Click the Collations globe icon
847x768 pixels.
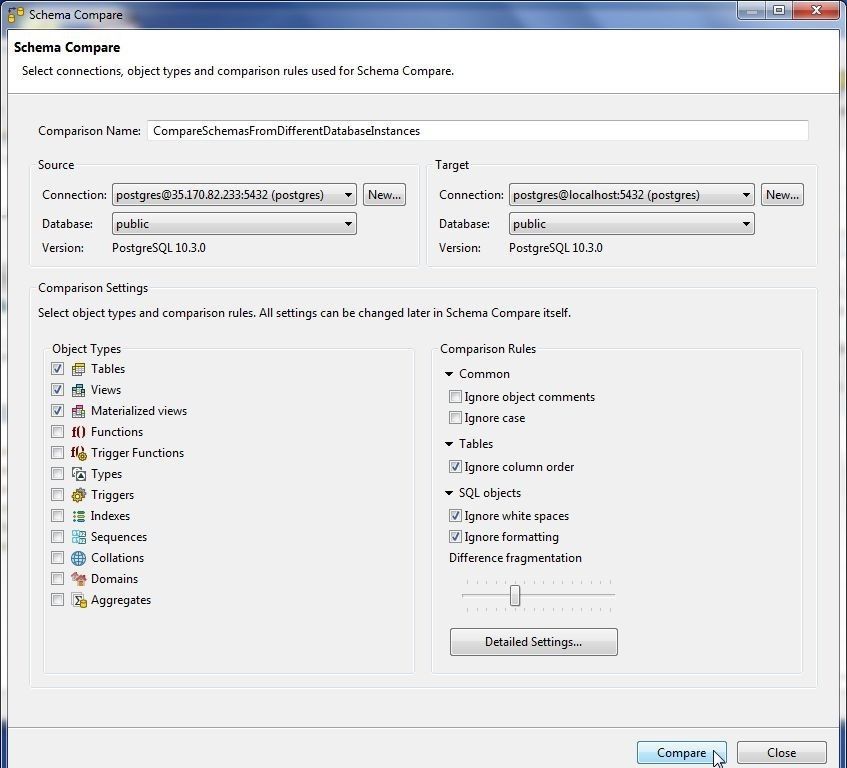point(78,558)
